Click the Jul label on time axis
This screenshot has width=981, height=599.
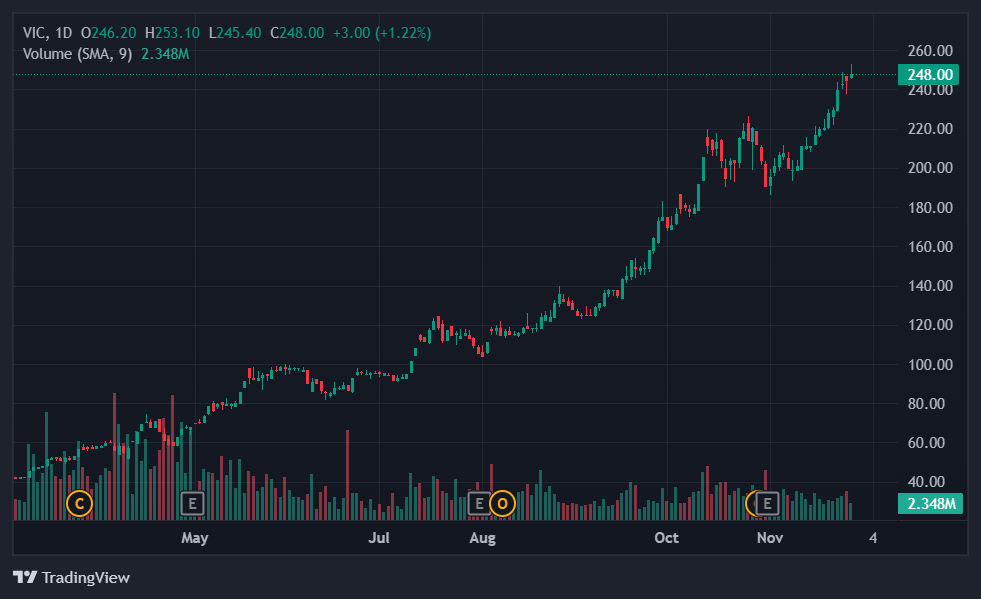(x=379, y=539)
